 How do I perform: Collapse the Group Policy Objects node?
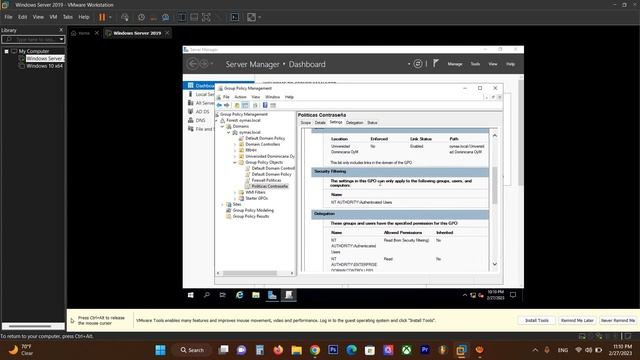[235, 162]
